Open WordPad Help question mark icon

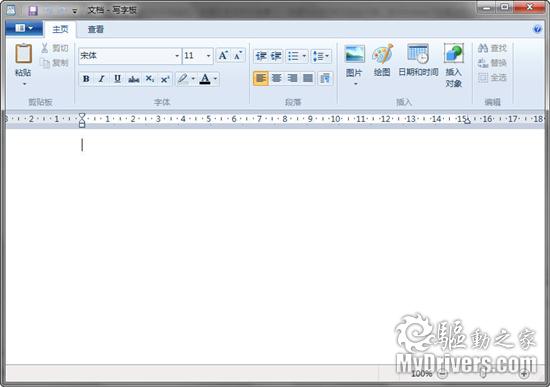[537, 29]
